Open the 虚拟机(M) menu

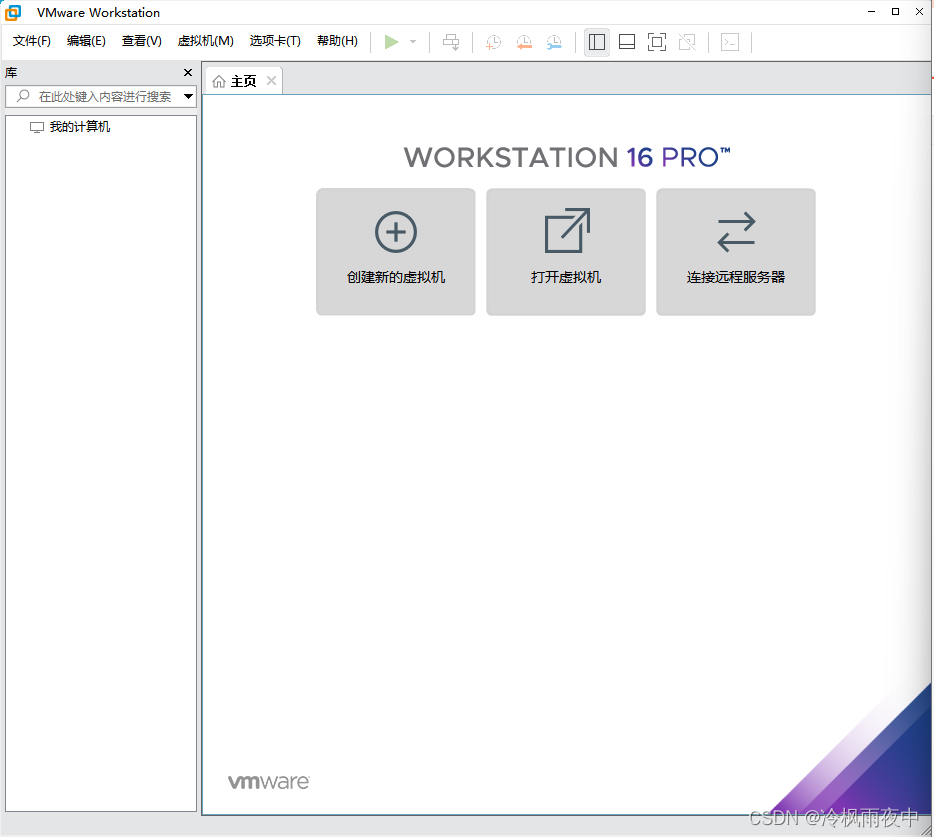pos(206,41)
